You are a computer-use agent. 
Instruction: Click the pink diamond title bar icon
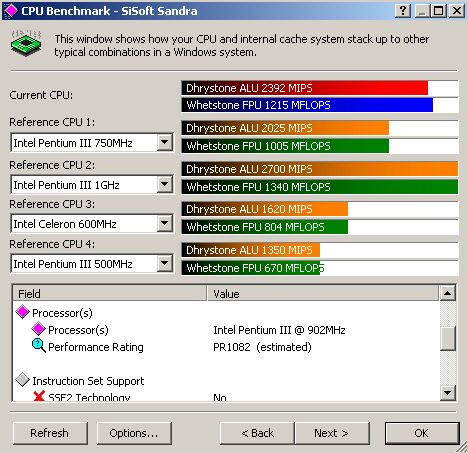[11, 10]
